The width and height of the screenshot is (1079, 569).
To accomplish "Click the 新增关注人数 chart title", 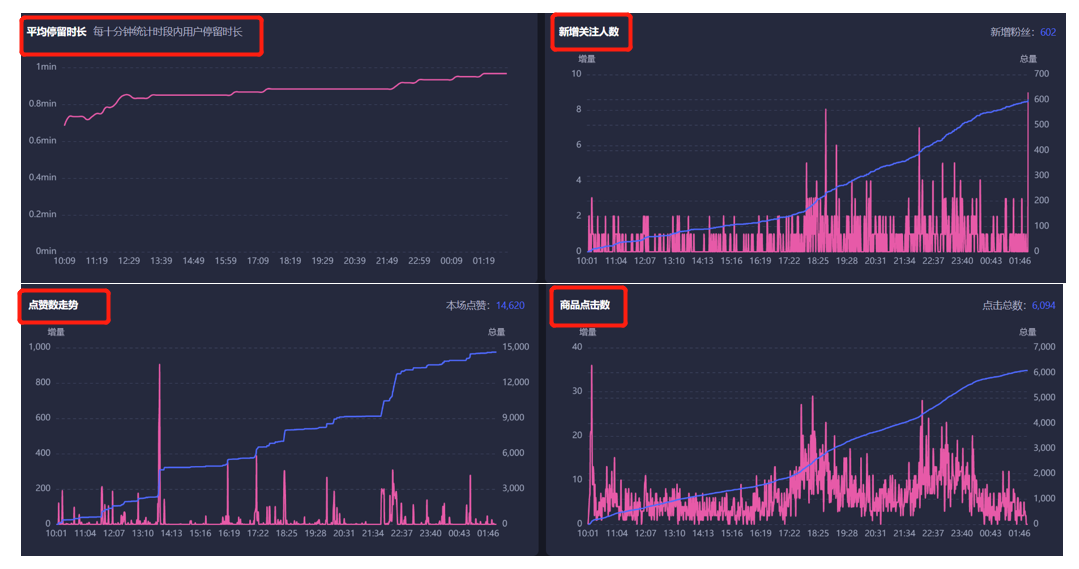I will point(588,32).
